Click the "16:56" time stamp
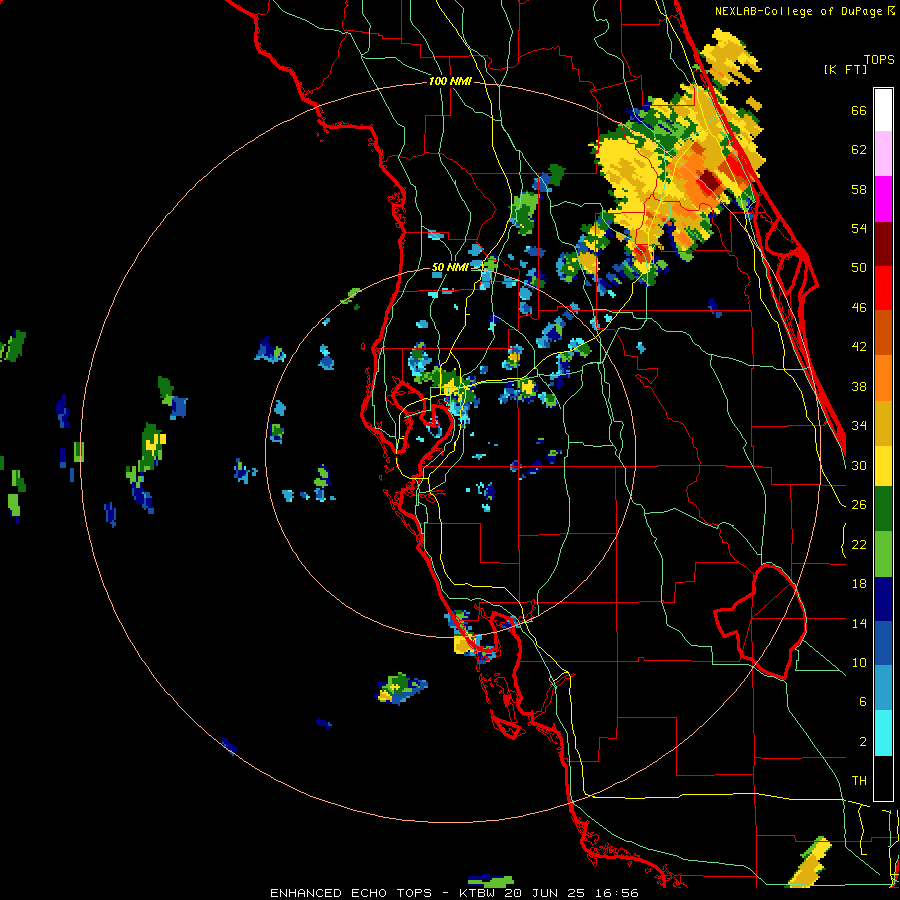 pyautogui.click(x=618, y=893)
